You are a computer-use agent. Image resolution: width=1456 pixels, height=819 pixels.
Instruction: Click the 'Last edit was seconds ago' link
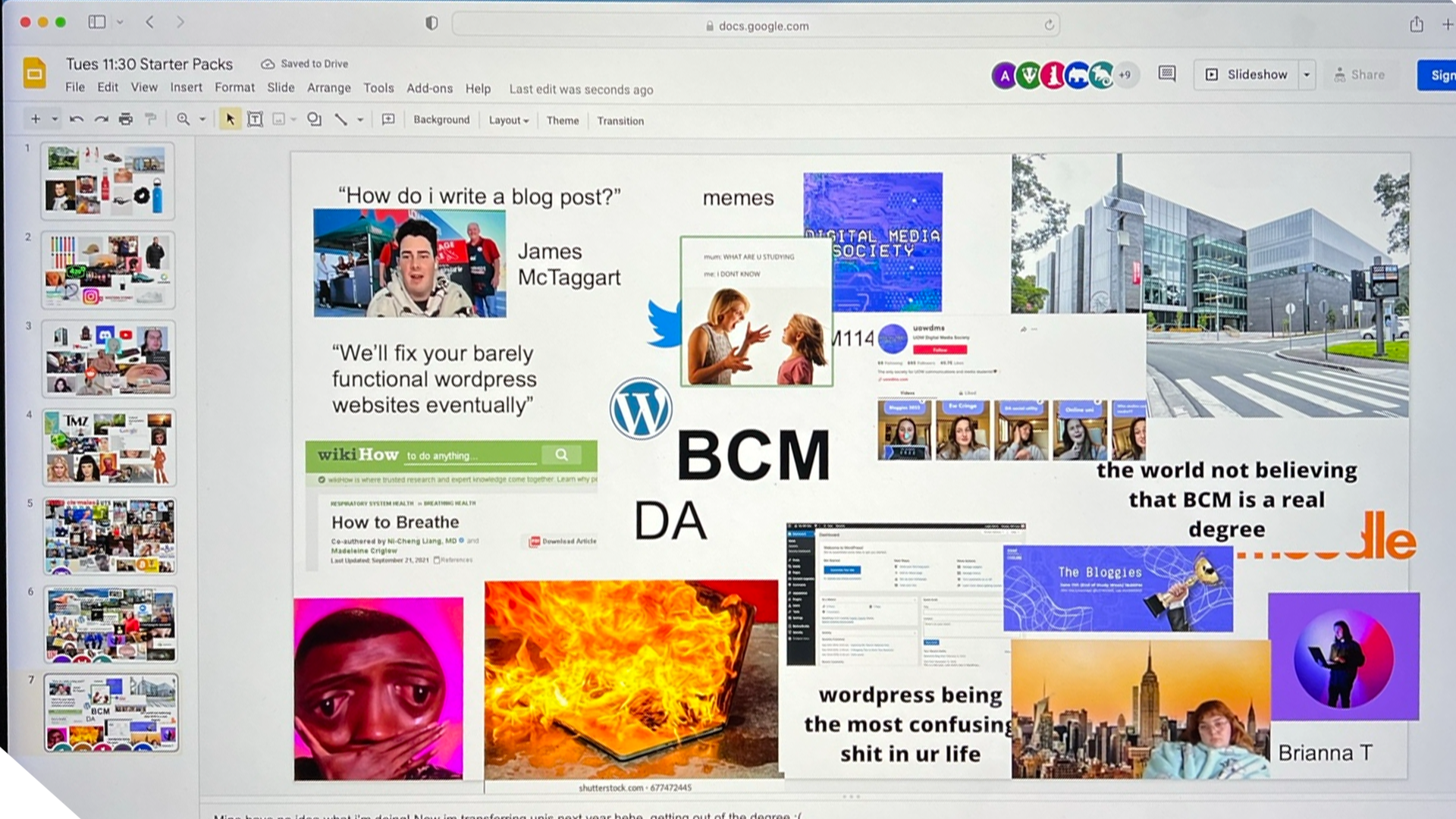(581, 89)
